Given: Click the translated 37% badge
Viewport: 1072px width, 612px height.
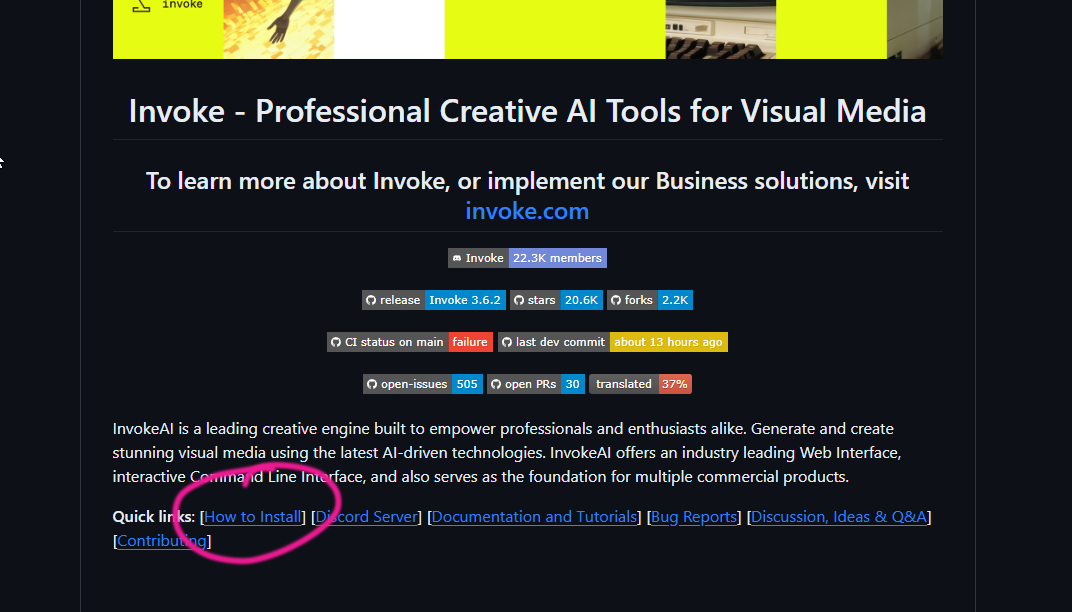Looking at the screenshot, I should pyautogui.click(x=641, y=384).
